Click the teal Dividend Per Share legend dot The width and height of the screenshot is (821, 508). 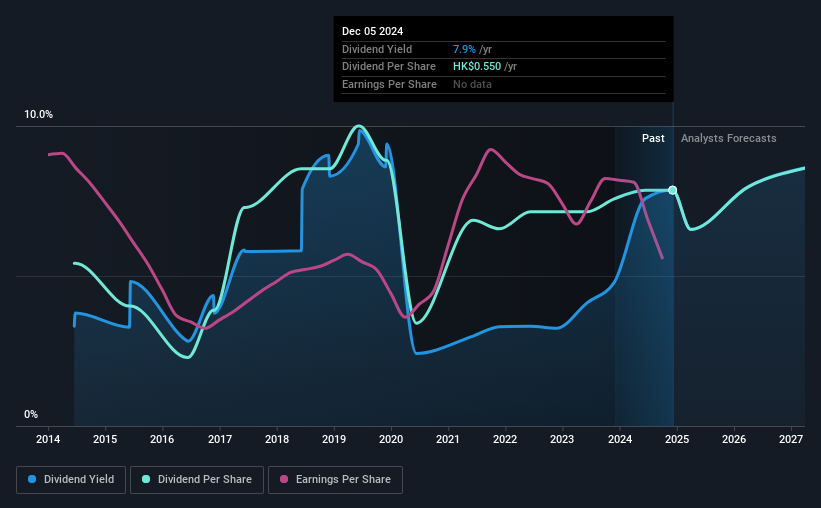click(146, 479)
